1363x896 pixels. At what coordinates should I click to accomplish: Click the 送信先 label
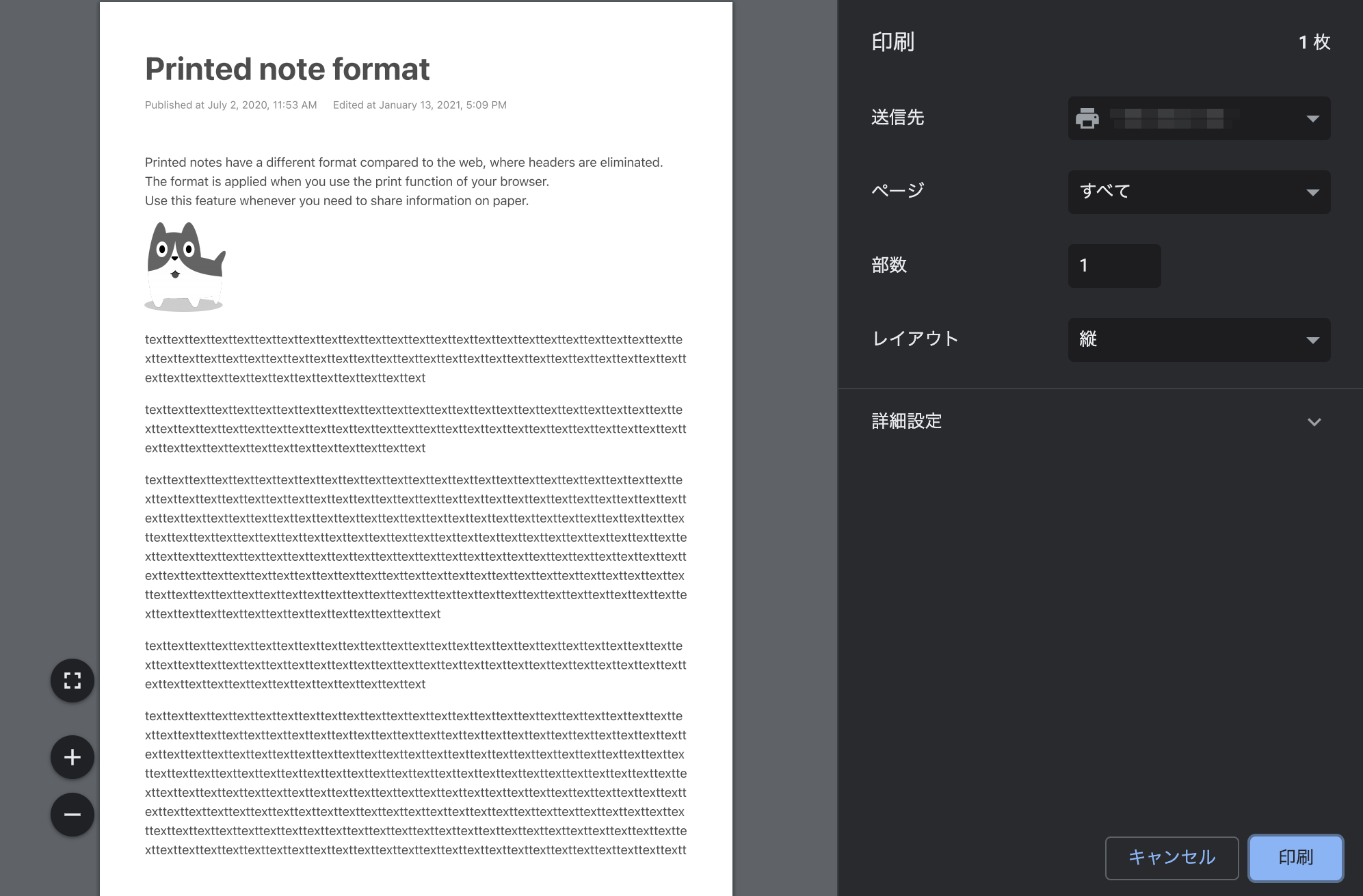pyautogui.click(x=897, y=118)
